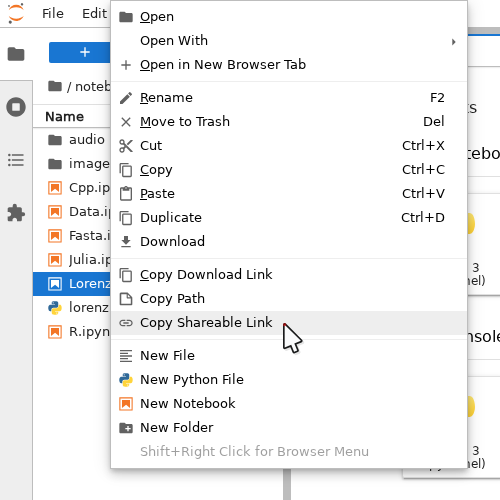Choose Move to Trash
The height and width of the screenshot is (500, 500).
pyautogui.click(x=289, y=122)
